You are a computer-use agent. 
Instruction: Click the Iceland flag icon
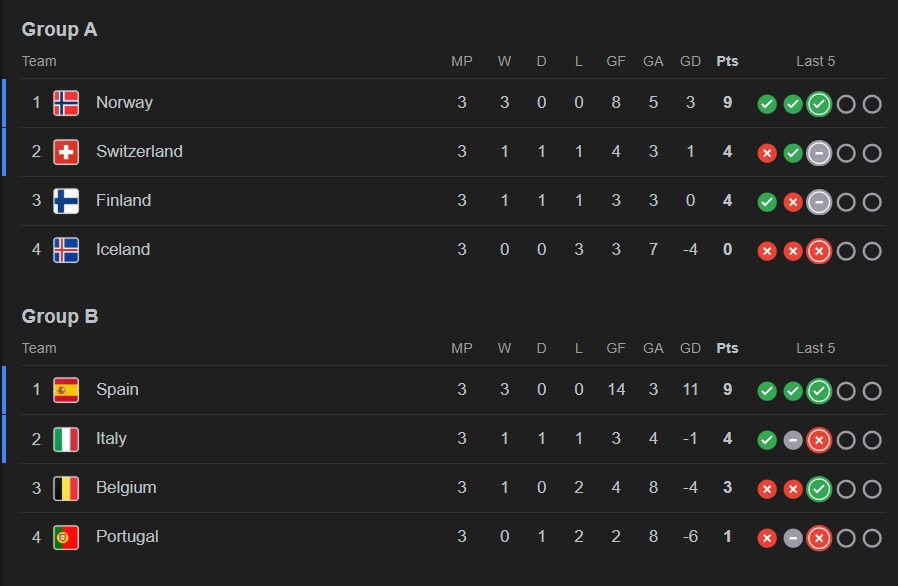(x=66, y=250)
